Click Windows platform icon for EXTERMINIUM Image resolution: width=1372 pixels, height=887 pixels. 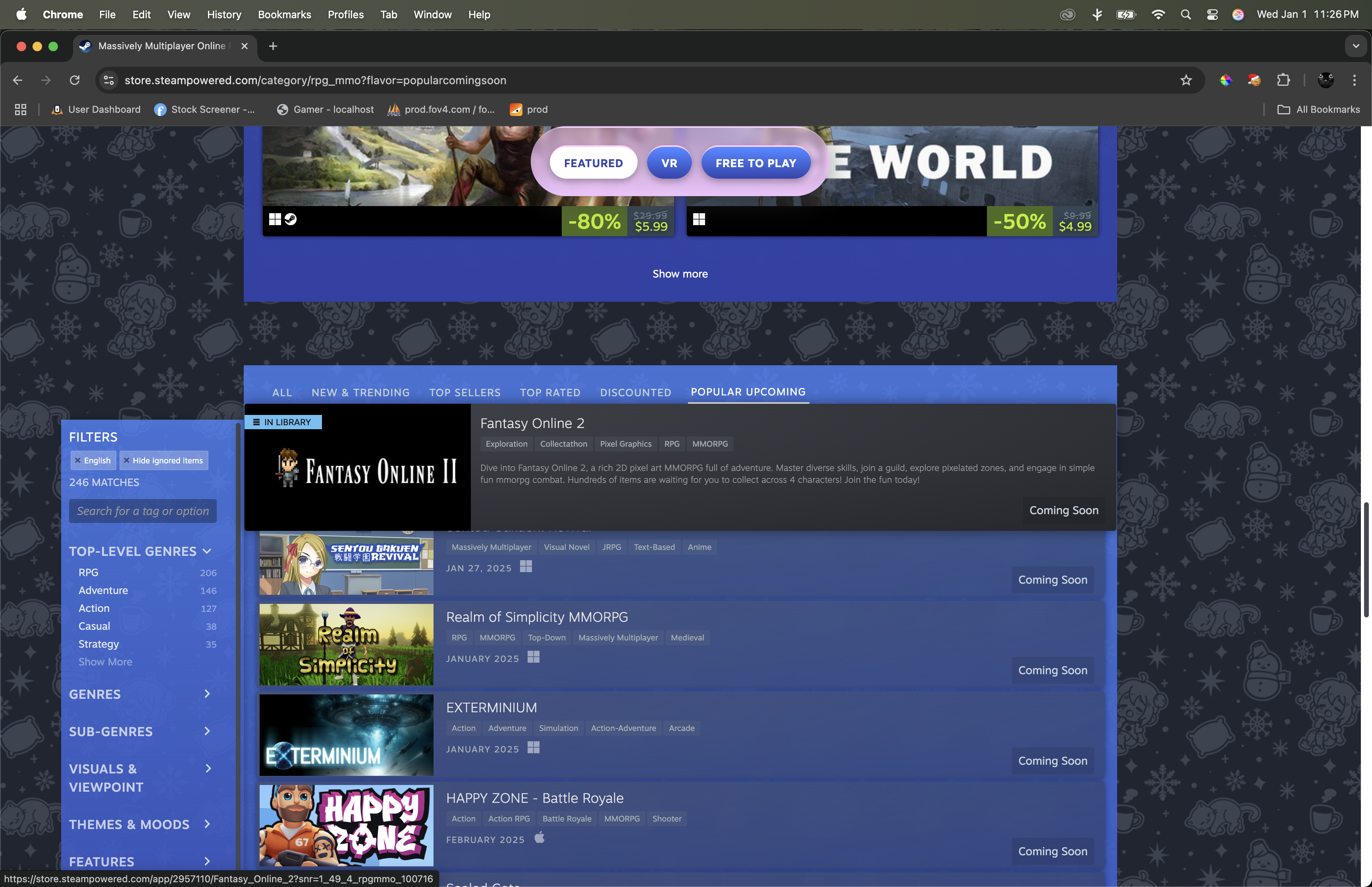(534, 748)
